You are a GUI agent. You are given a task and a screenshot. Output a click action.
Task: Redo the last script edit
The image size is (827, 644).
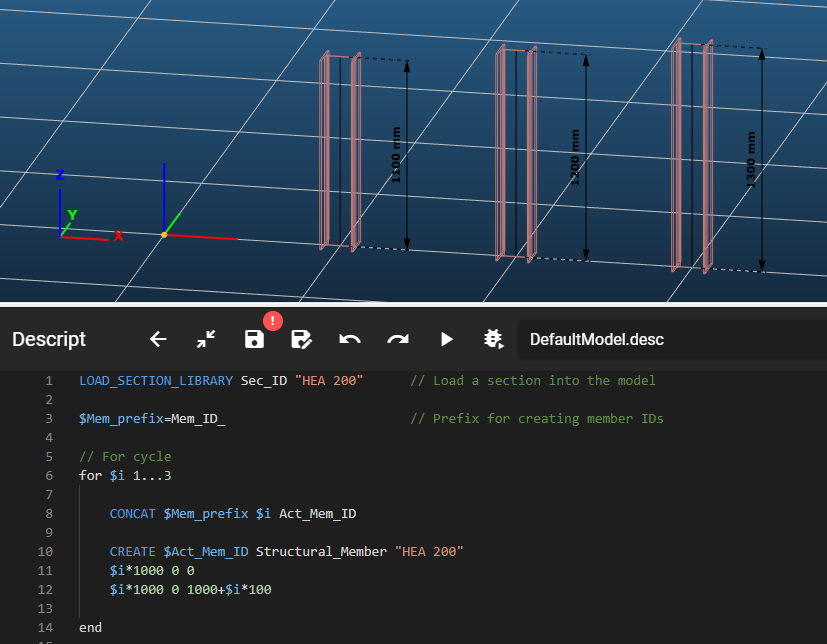(398, 339)
